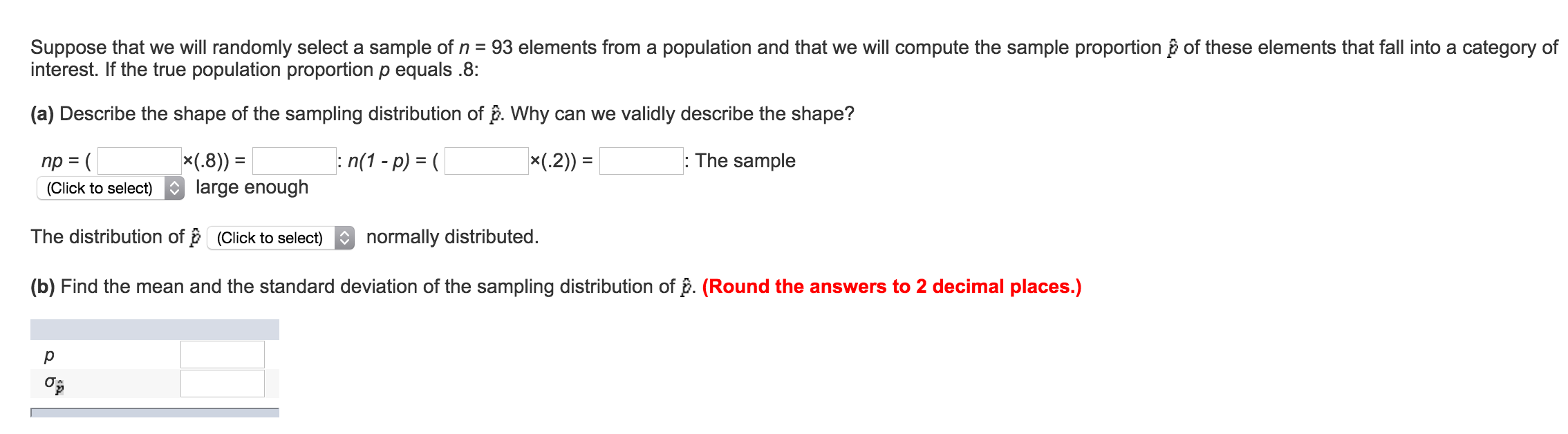1568x434 pixels.
Task: Open the dropdown before 'normally distributed'
Action: click(281, 238)
